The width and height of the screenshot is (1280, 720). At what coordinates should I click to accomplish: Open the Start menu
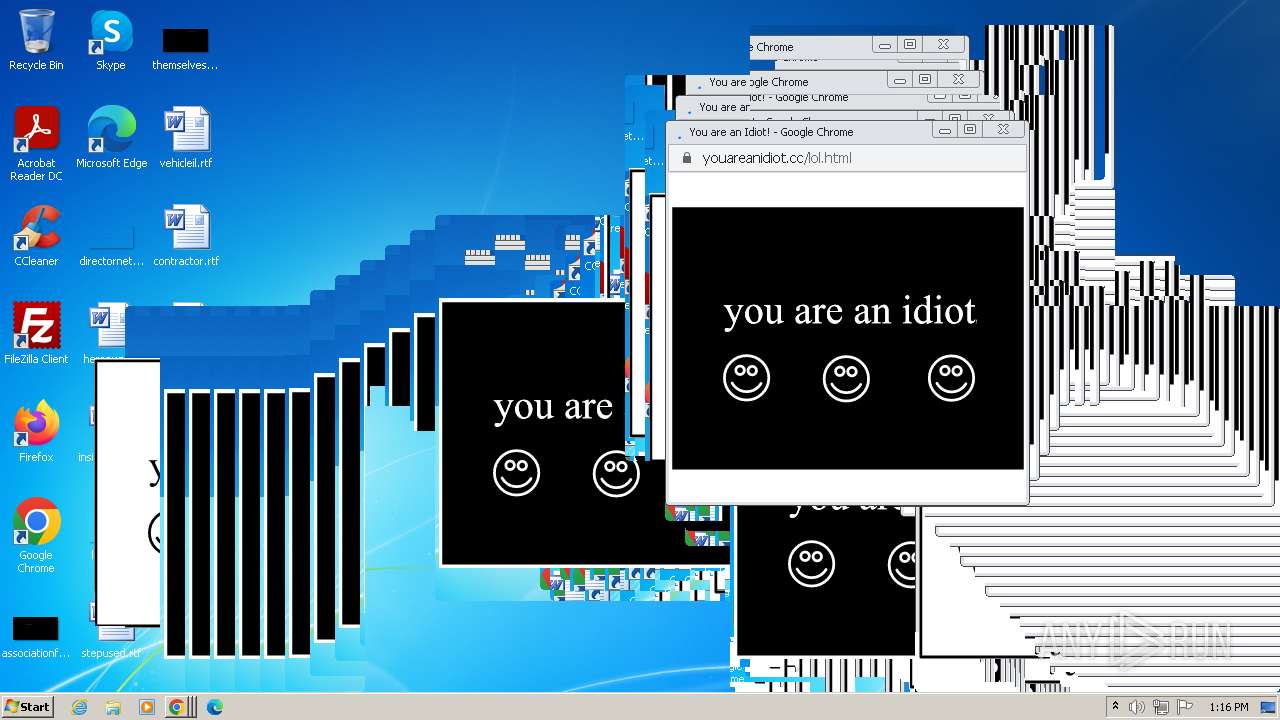click(28, 707)
